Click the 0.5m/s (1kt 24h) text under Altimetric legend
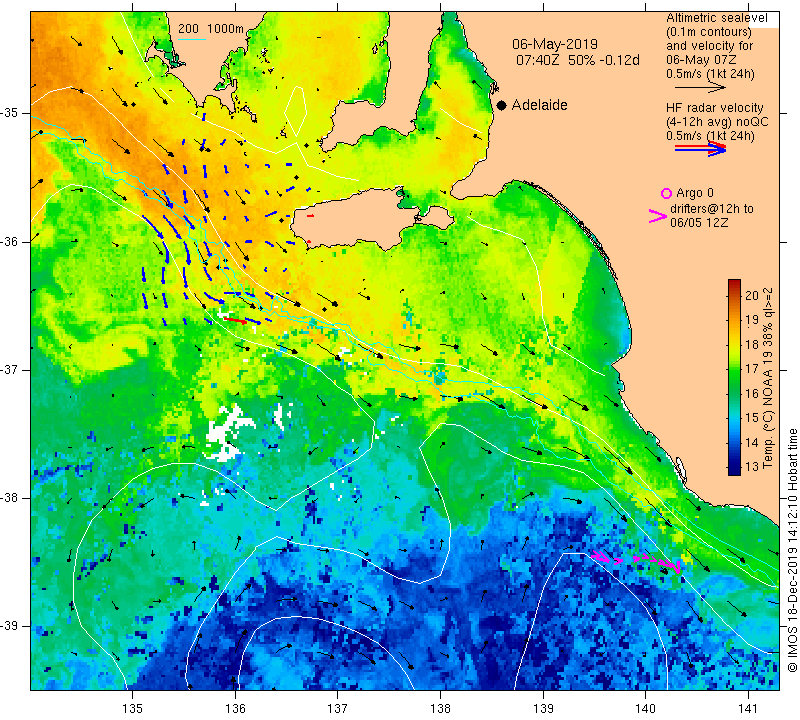 click(x=710, y=74)
